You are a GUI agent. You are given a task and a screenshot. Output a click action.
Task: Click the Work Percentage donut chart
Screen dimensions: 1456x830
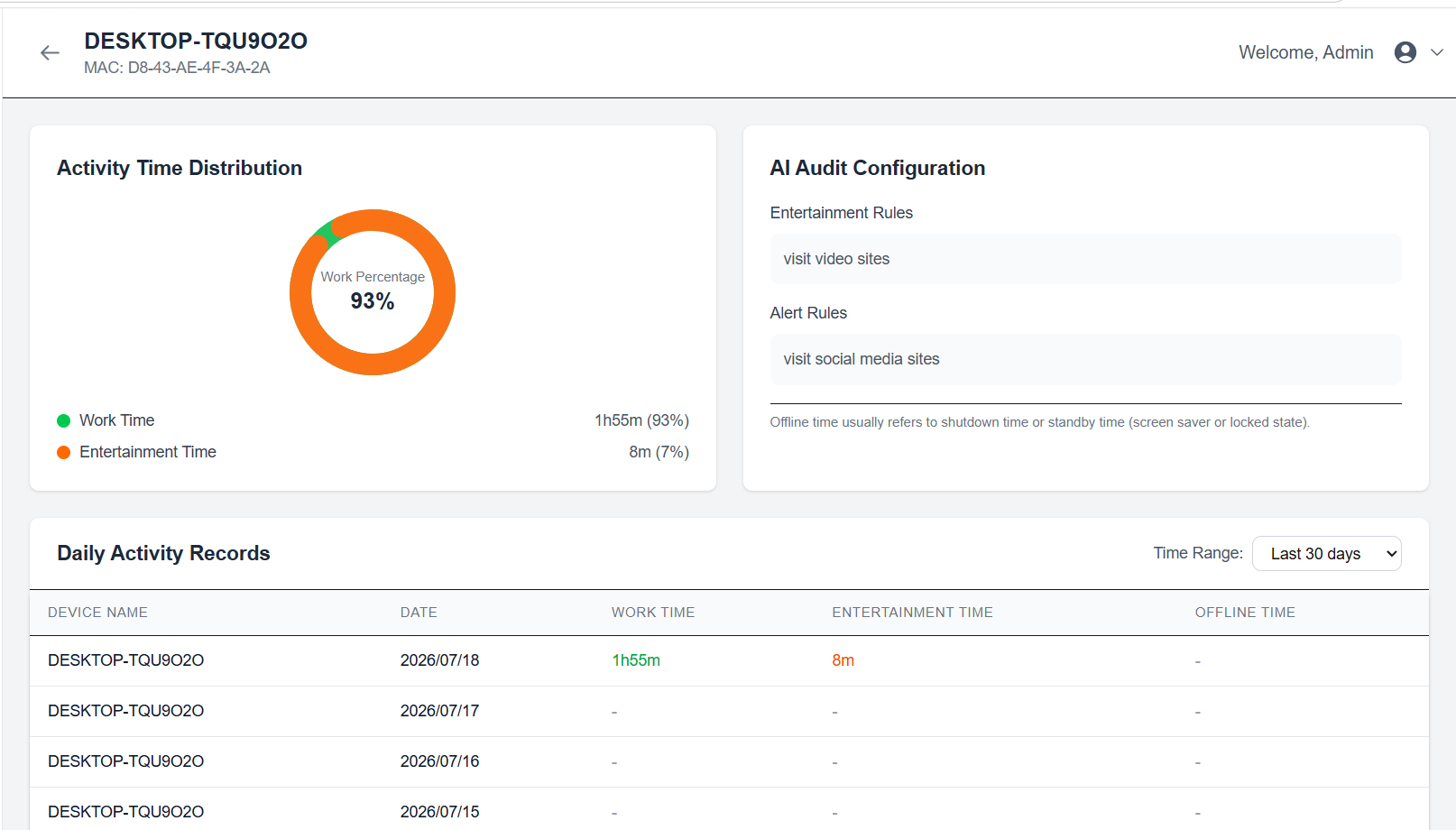[373, 292]
